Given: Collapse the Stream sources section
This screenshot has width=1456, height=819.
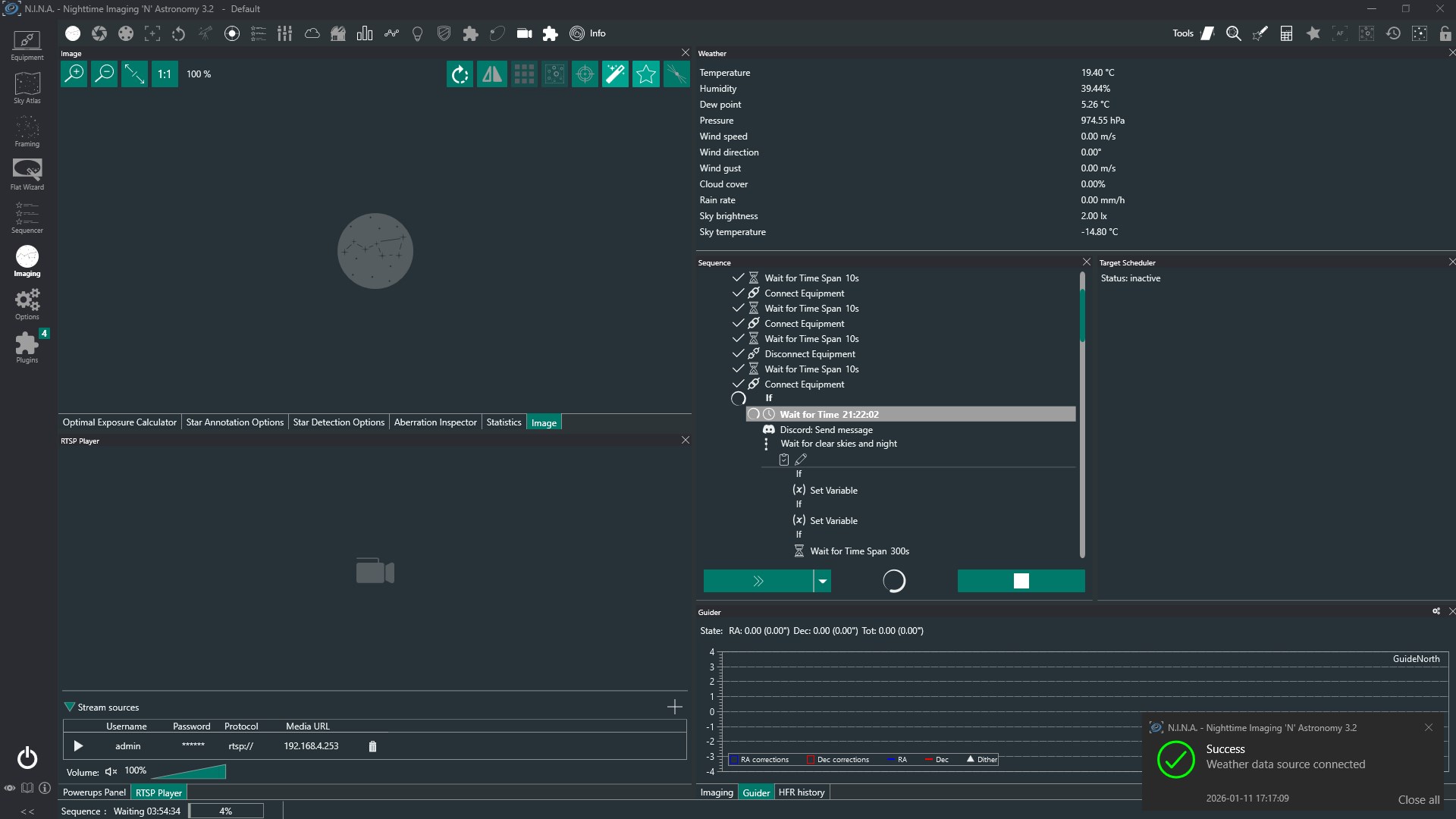Looking at the screenshot, I should [70, 707].
